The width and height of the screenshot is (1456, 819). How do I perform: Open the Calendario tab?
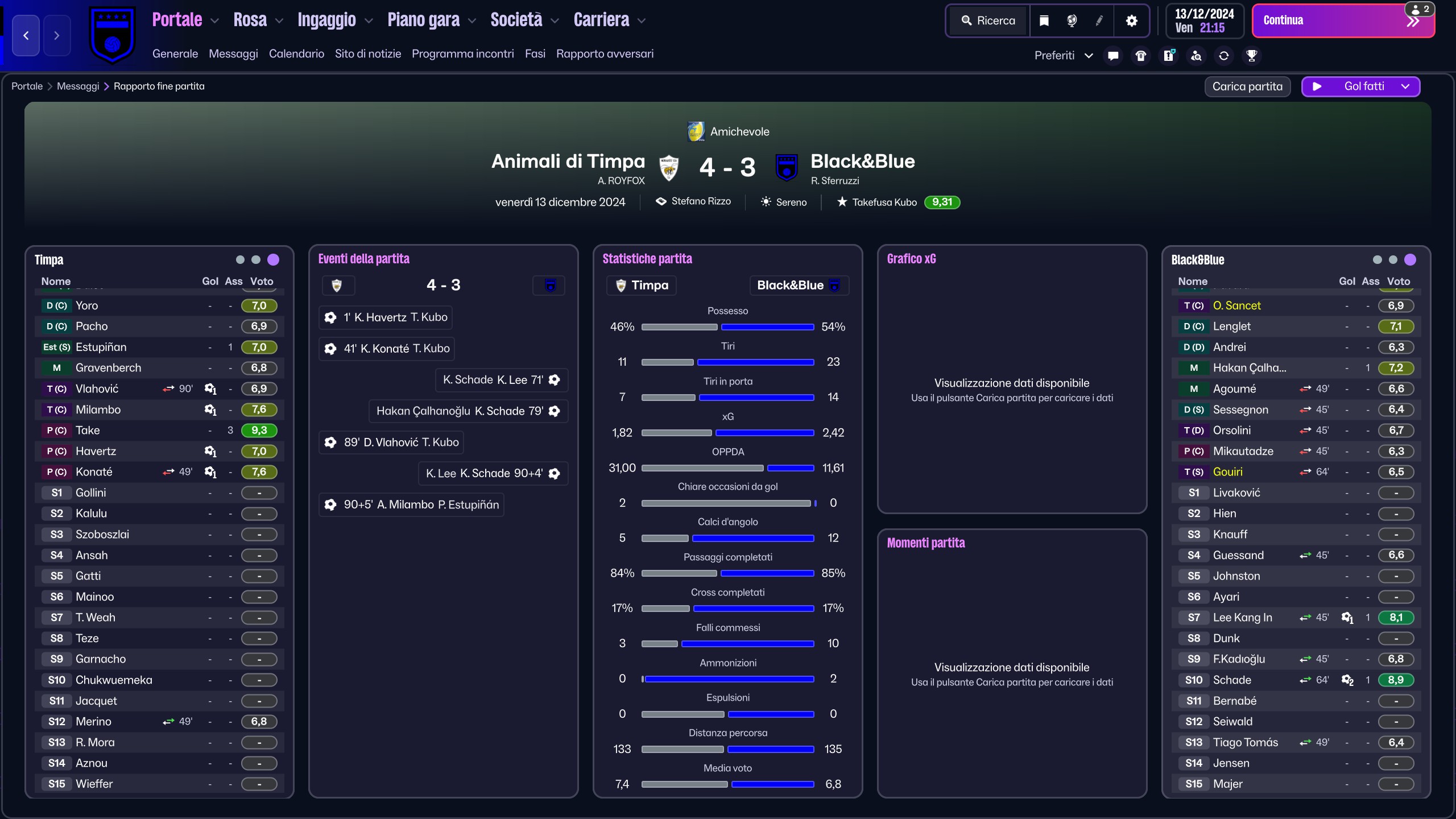pyautogui.click(x=296, y=53)
